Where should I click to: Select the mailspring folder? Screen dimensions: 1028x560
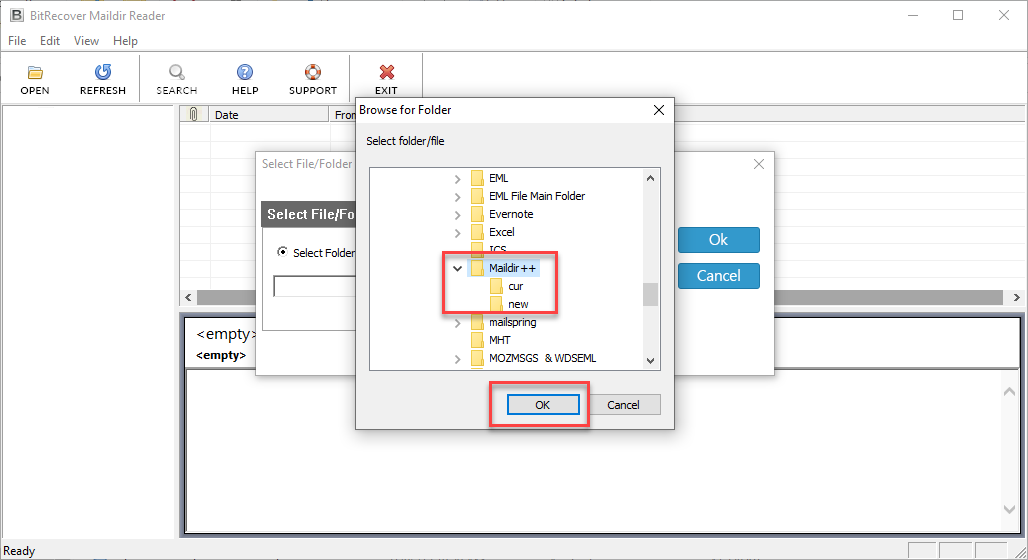click(513, 322)
